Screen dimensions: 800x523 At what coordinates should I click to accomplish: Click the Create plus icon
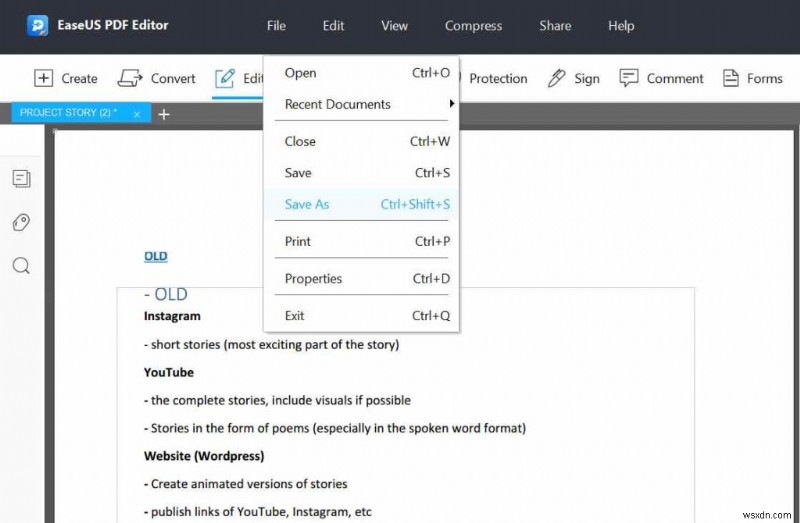[43, 78]
